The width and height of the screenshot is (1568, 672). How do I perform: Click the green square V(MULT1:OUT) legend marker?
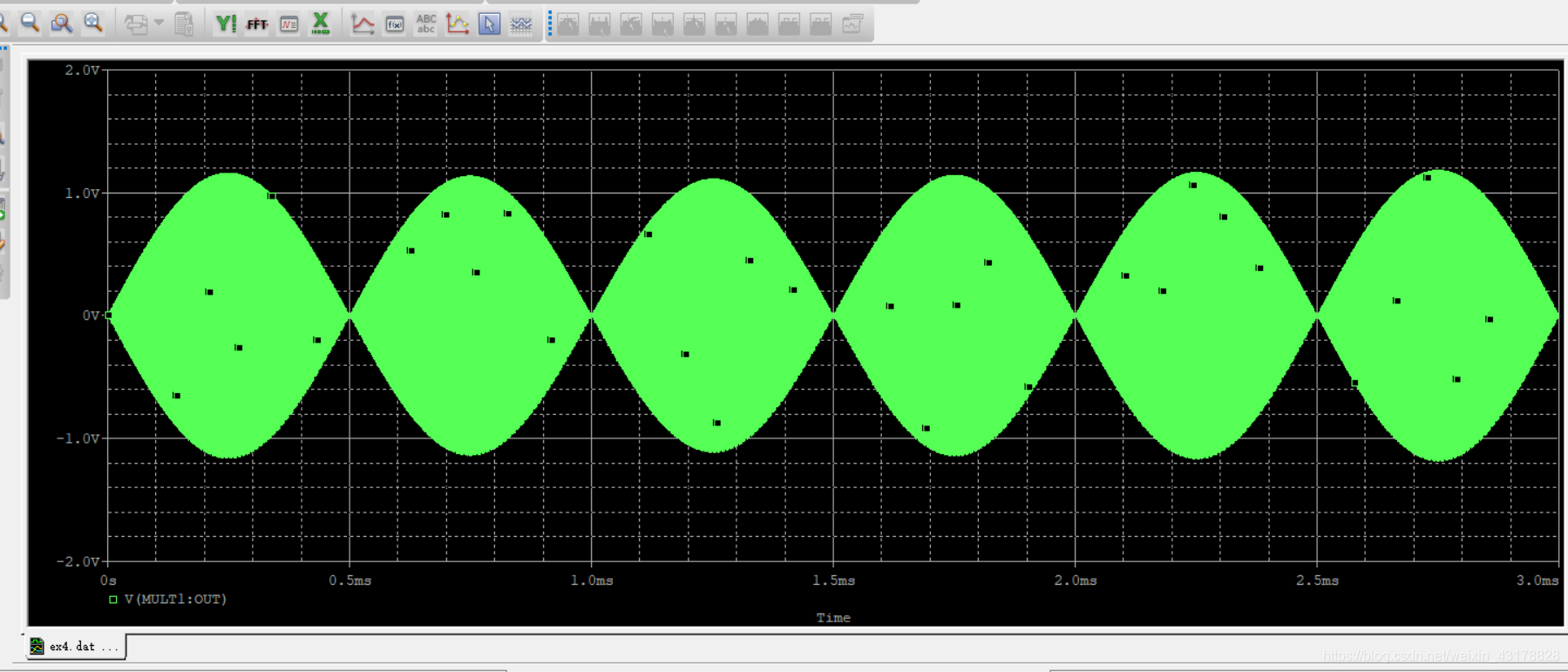pos(112,599)
